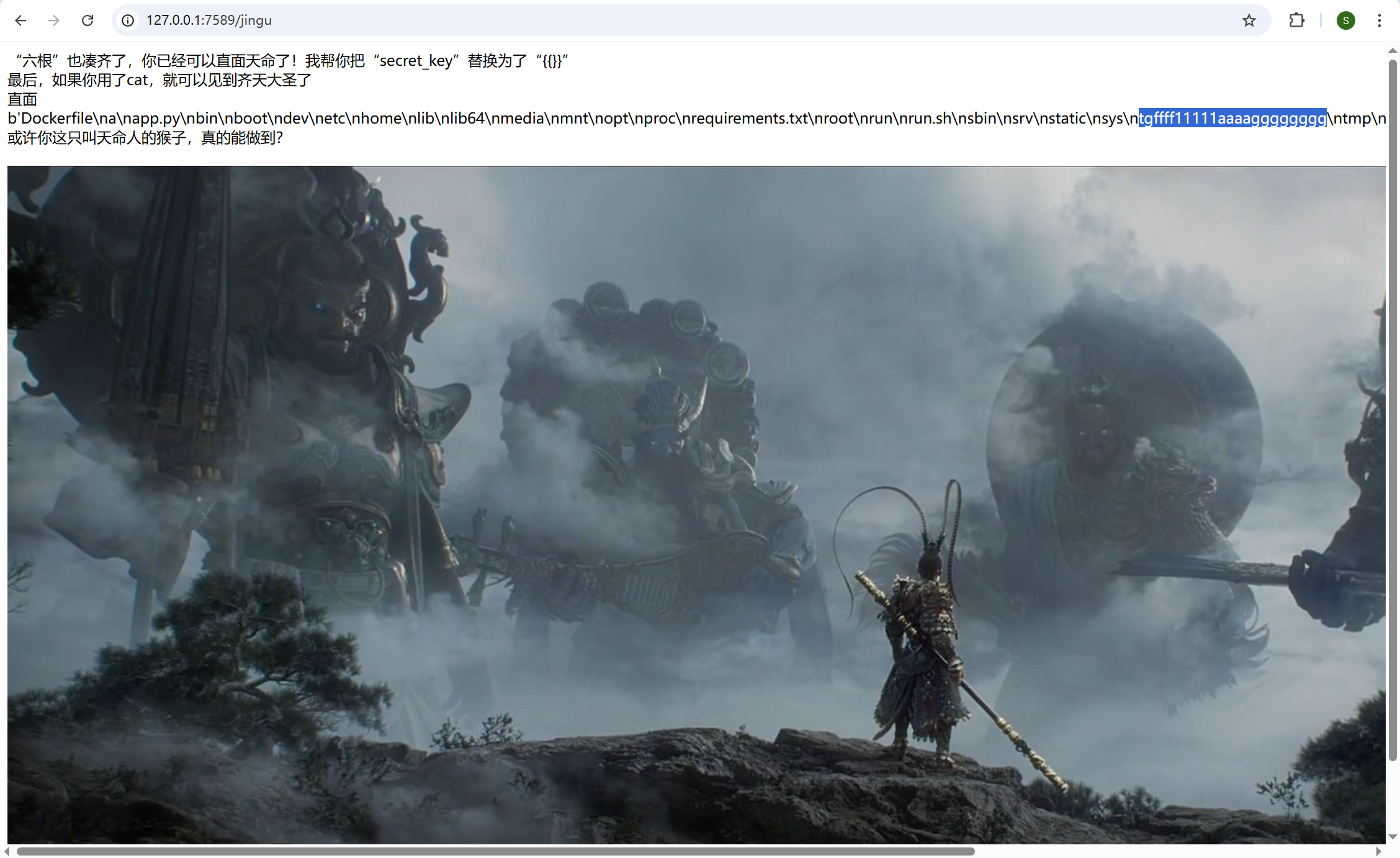Viewport: 1400px width, 858px height.
Task: Click the highlighted text tgffff11111aaaagggggggg
Action: 1232,118
